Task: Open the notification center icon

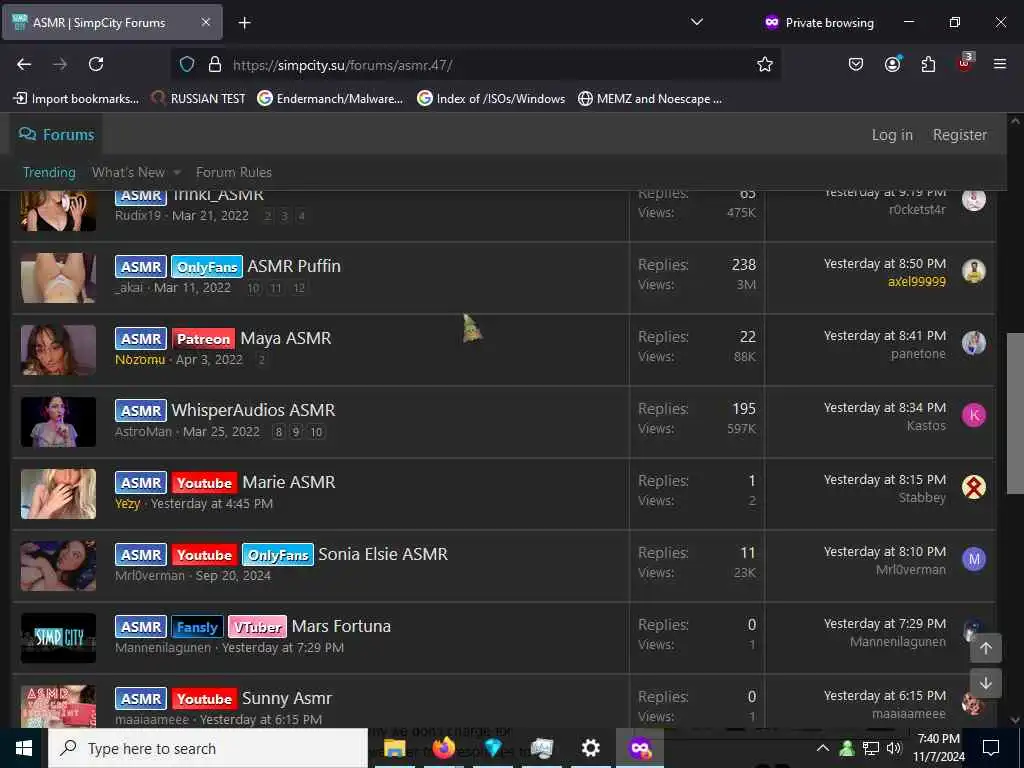Action: point(991,748)
